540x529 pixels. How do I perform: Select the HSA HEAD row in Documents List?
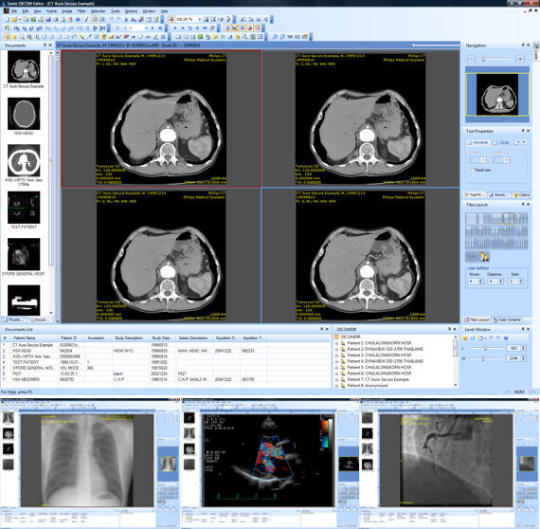(165, 351)
